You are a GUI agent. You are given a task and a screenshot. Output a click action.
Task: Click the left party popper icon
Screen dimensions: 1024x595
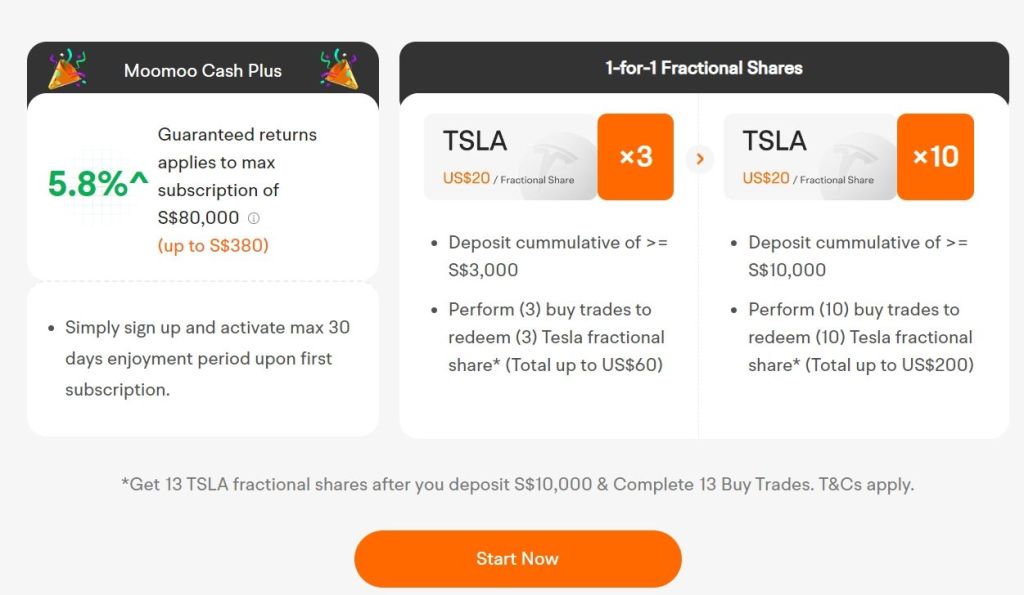click(x=68, y=68)
